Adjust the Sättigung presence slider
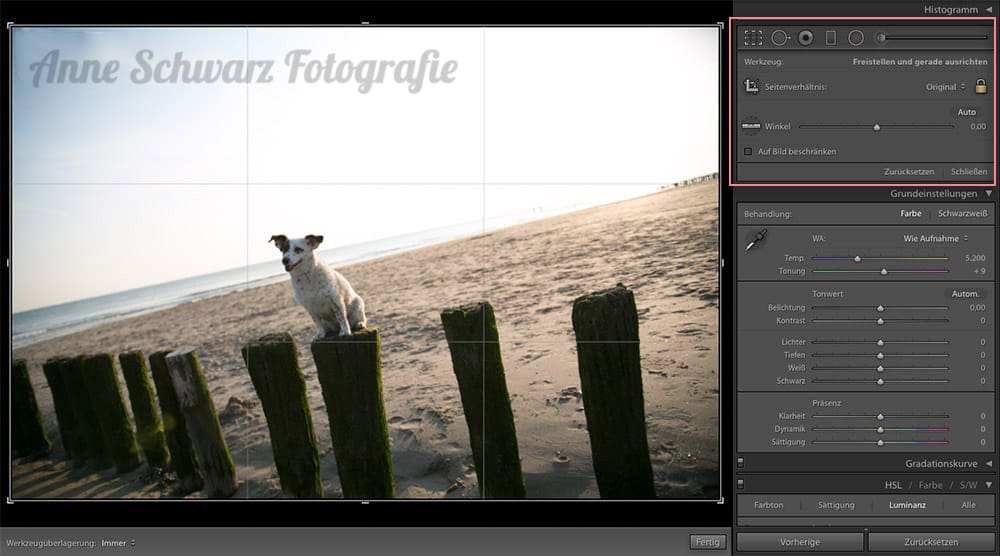The width and height of the screenshot is (1000, 556). point(880,443)
